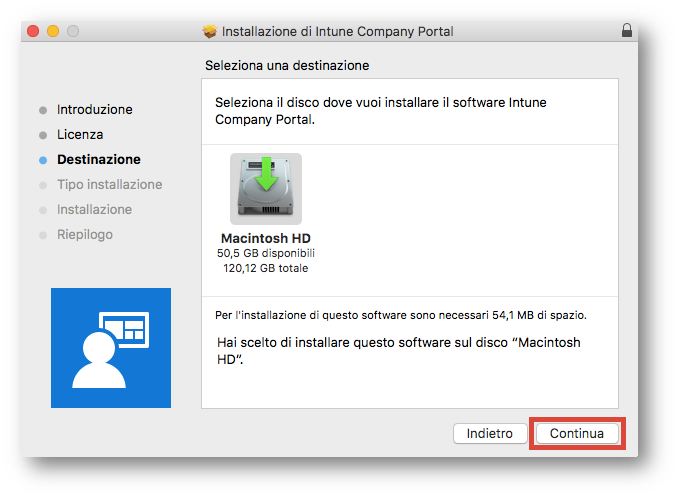The height and width of the screenshot is (499, 680).
Task: Click the lock icon in title bar
Action: point(627,30)
